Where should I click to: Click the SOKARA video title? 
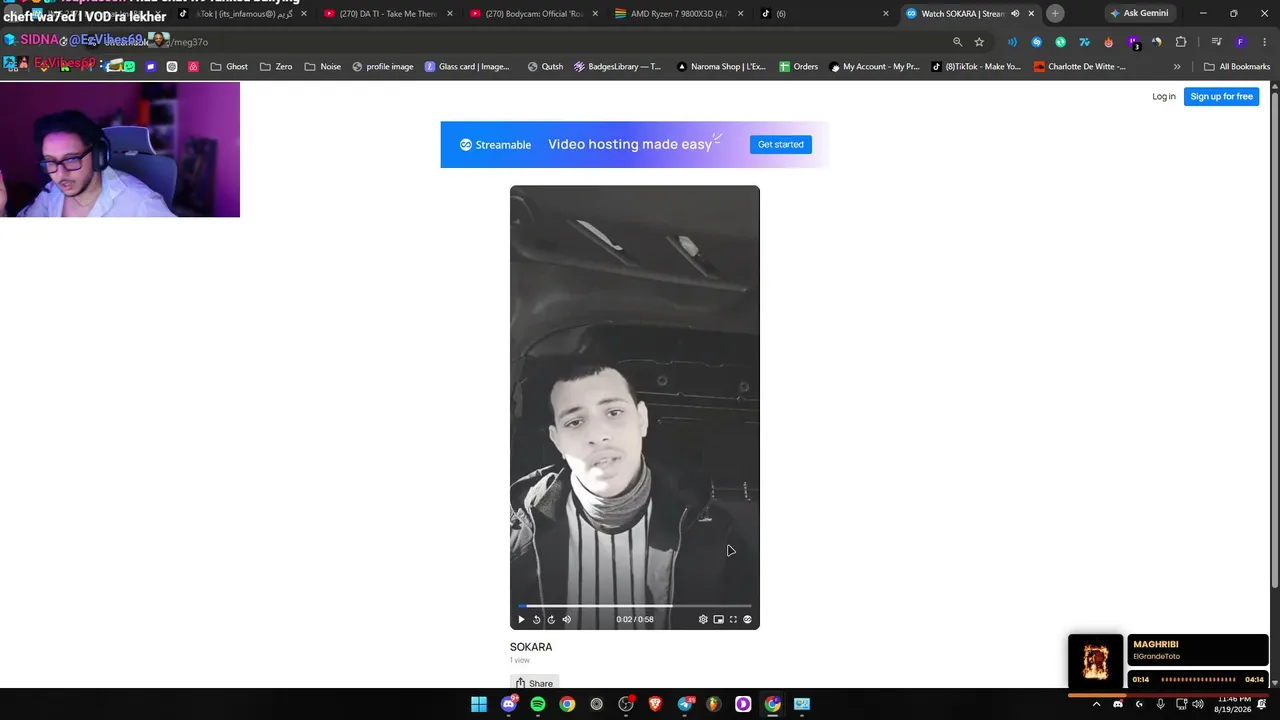point(531,647)
